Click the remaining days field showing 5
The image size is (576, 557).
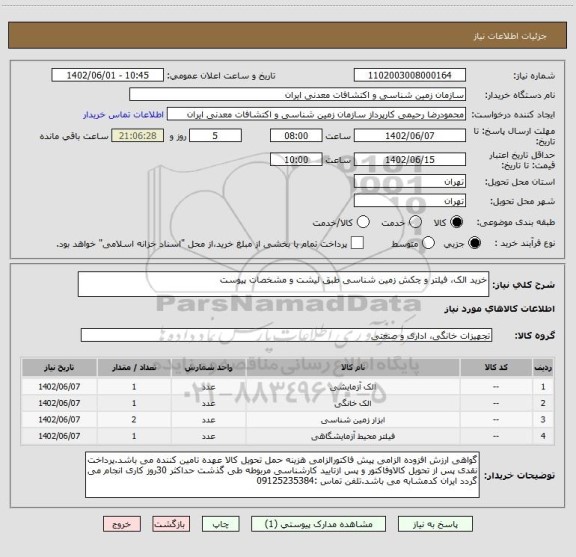(x=215, y=136)
